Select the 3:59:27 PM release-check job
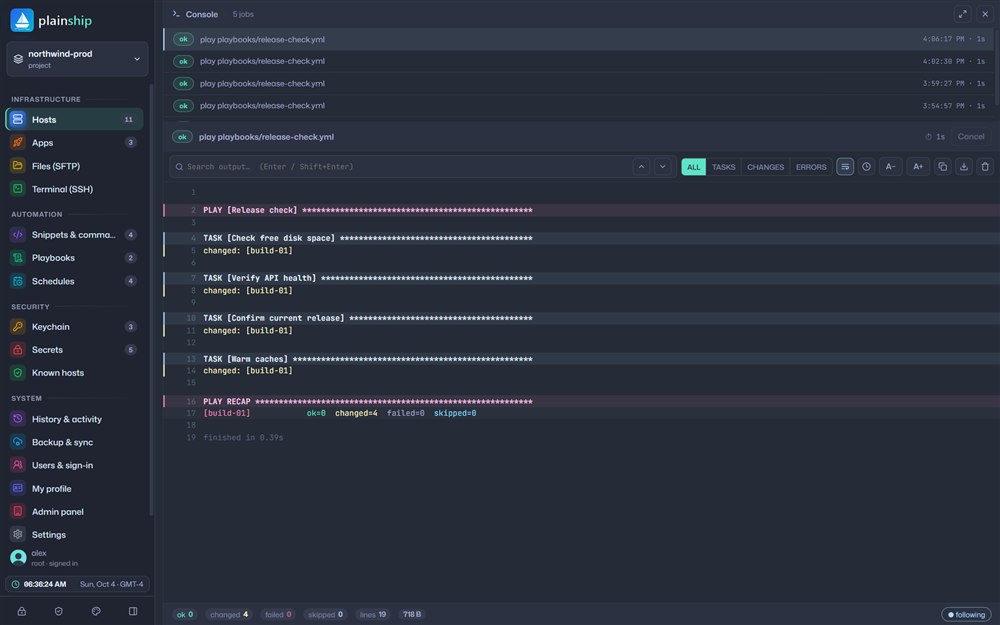This screenshot has width=1000, height=625. coord(579,84)
